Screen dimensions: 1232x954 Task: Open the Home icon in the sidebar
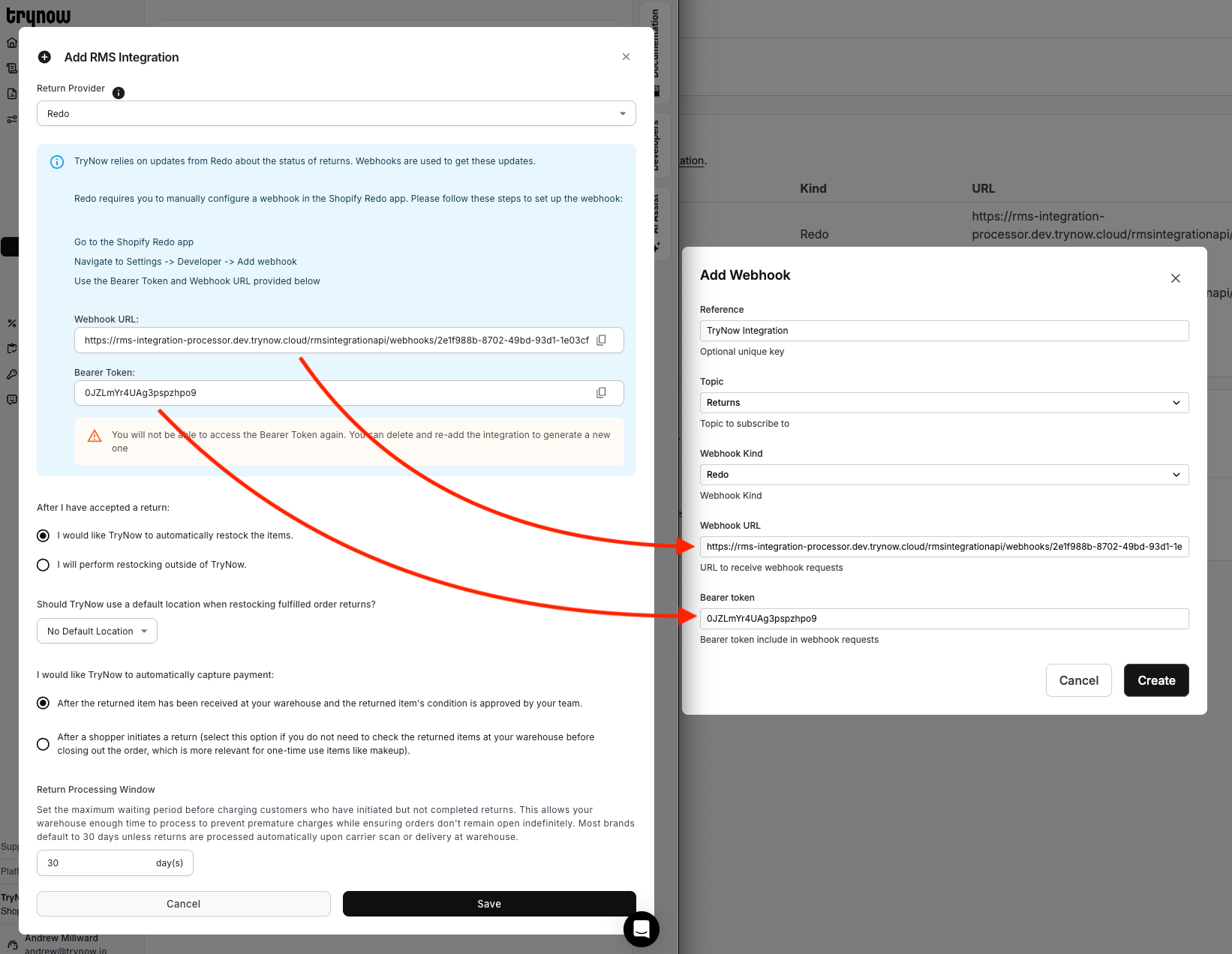click(12, 43)
